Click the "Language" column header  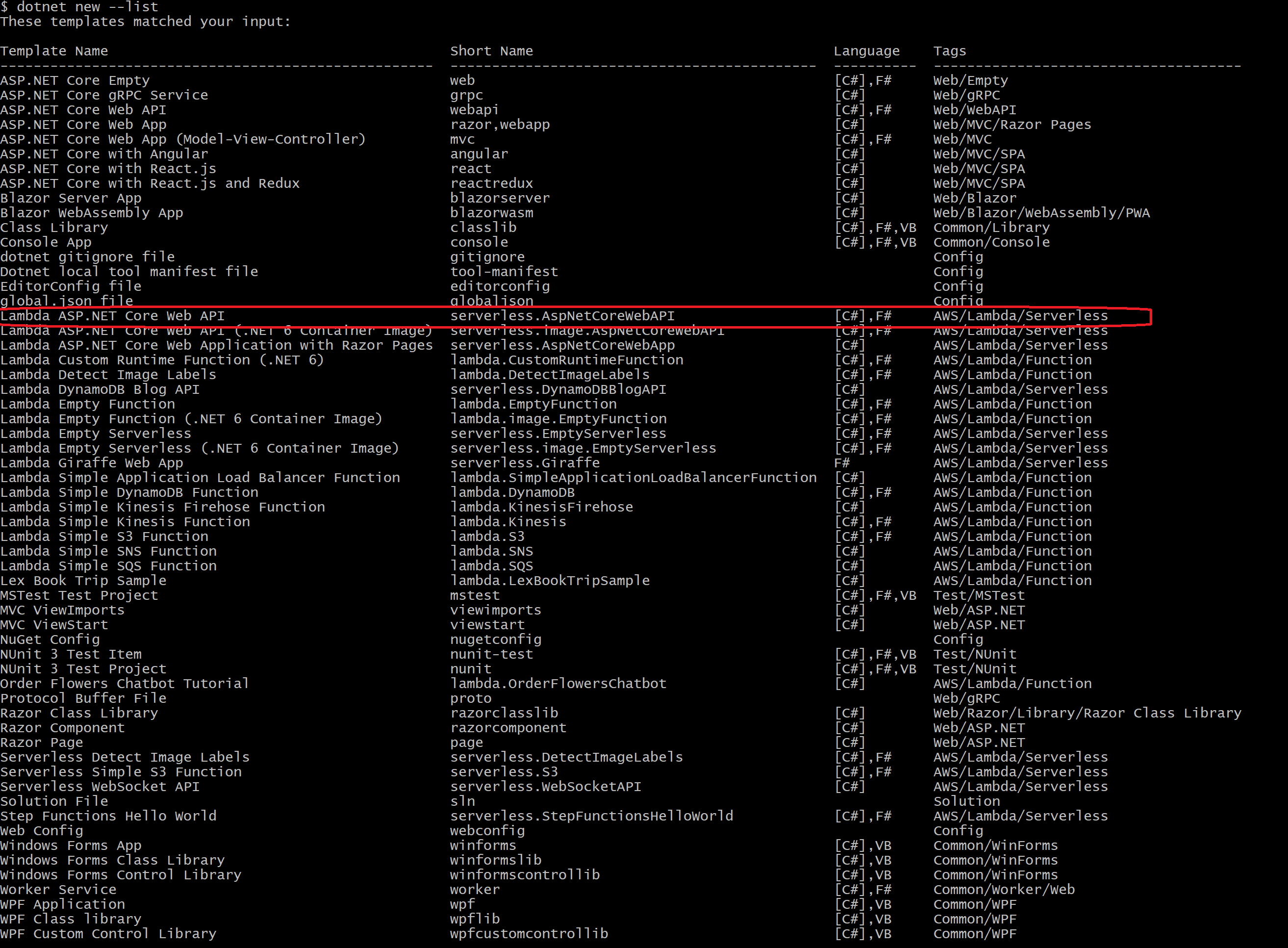point(866,51)
